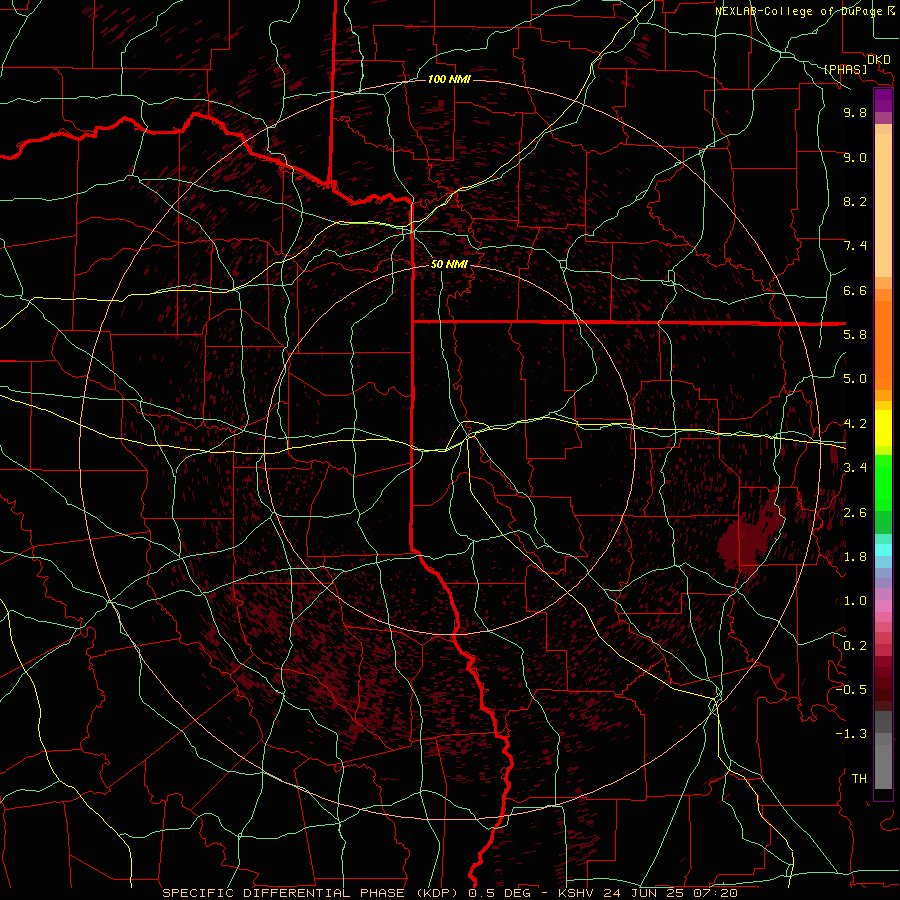The height and width of the screenshot is (900, 900).
Task: Click the 9.8 value on the color scale
Action: (855, 112)
